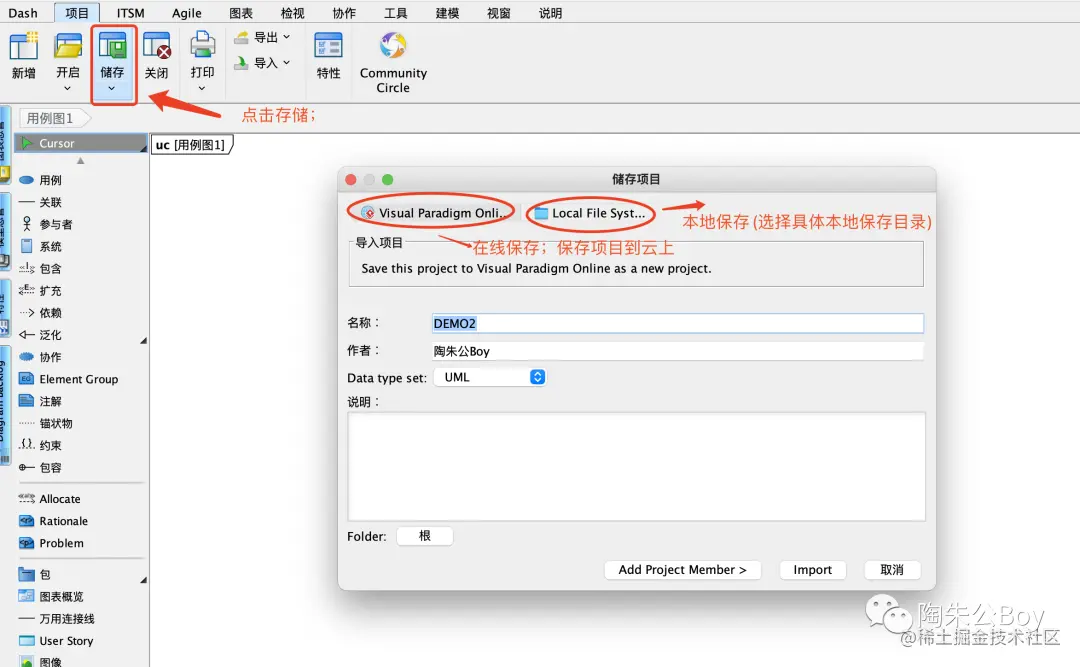The width and height of the screenshot is (1080, 667).
Task: Switch to the 图表 ribbon tab
Action: click(241, 13)
